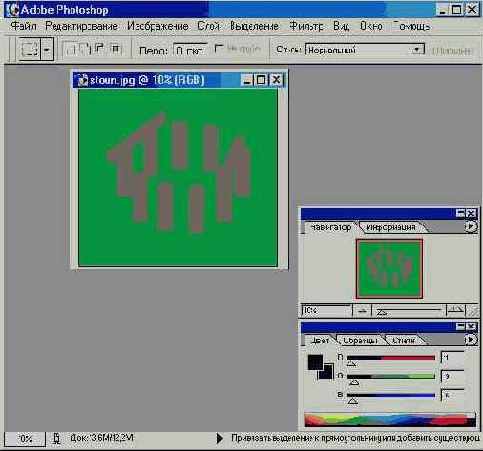The image size is (483, 451).
Task: Open the Style dropdown in options bar
Action: coord(365,50)
